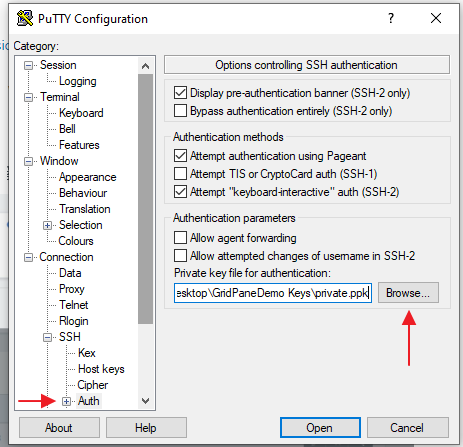Click the PuTTY icon in title bar
The width and height of the screenshot is (463, 447).
(x=25, y=18)
